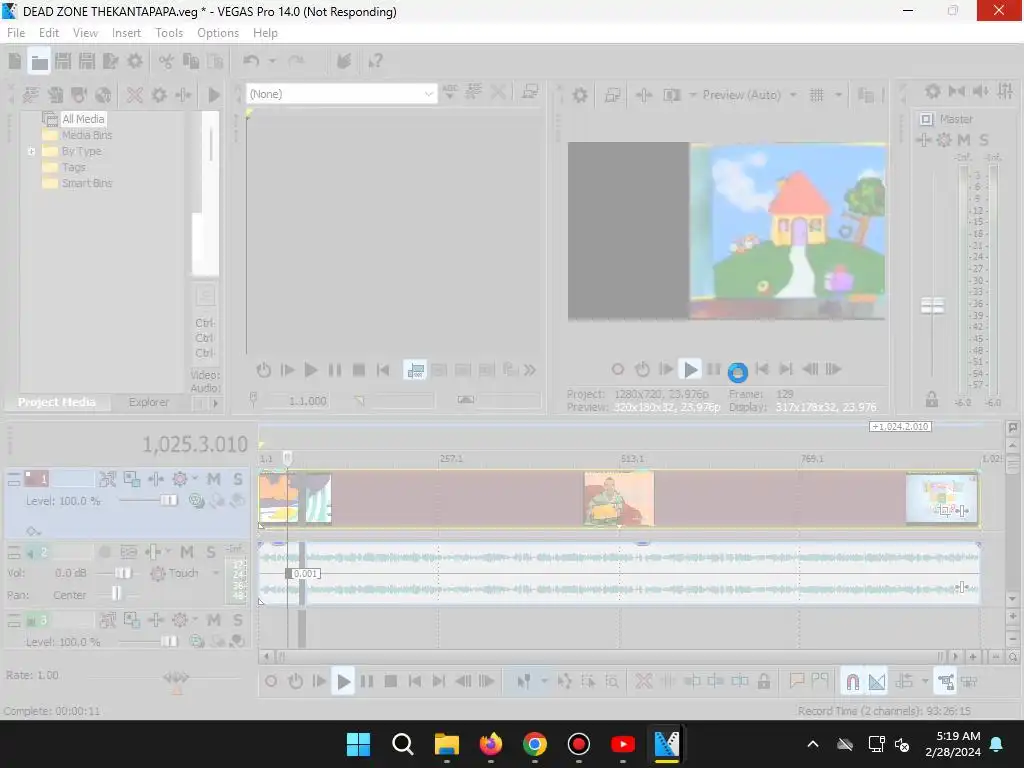
Task: Show hidden system tray icons chevron
Action: pyautogui.click(x=813, y=744)
